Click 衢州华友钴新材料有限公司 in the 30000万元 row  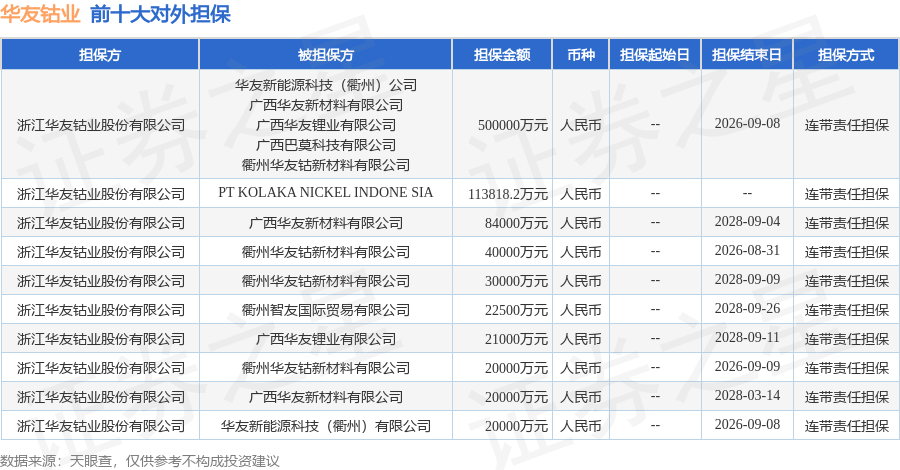click(x=325, y=281)
